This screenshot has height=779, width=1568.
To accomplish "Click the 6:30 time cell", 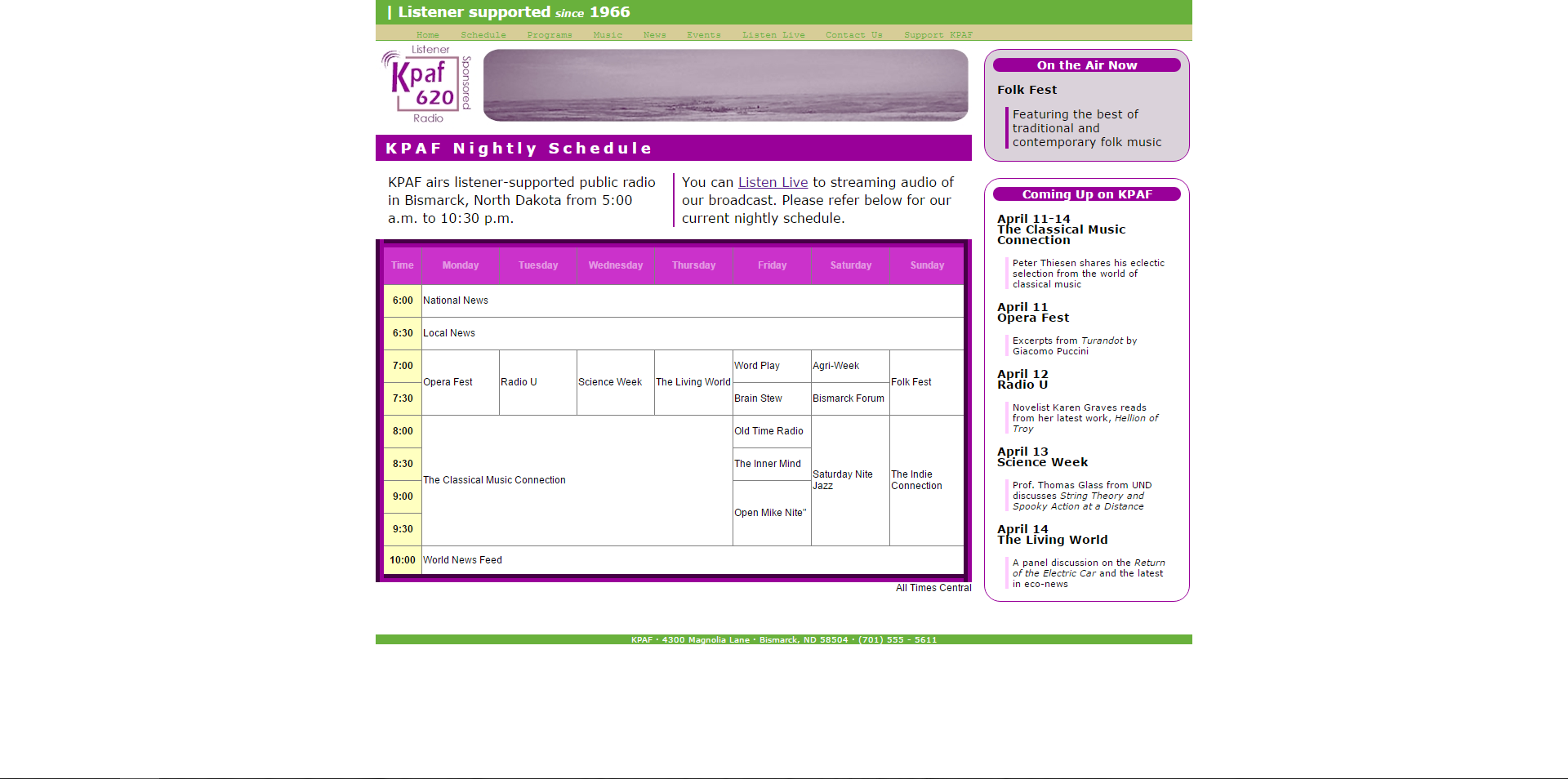I will tap(403, 333).
